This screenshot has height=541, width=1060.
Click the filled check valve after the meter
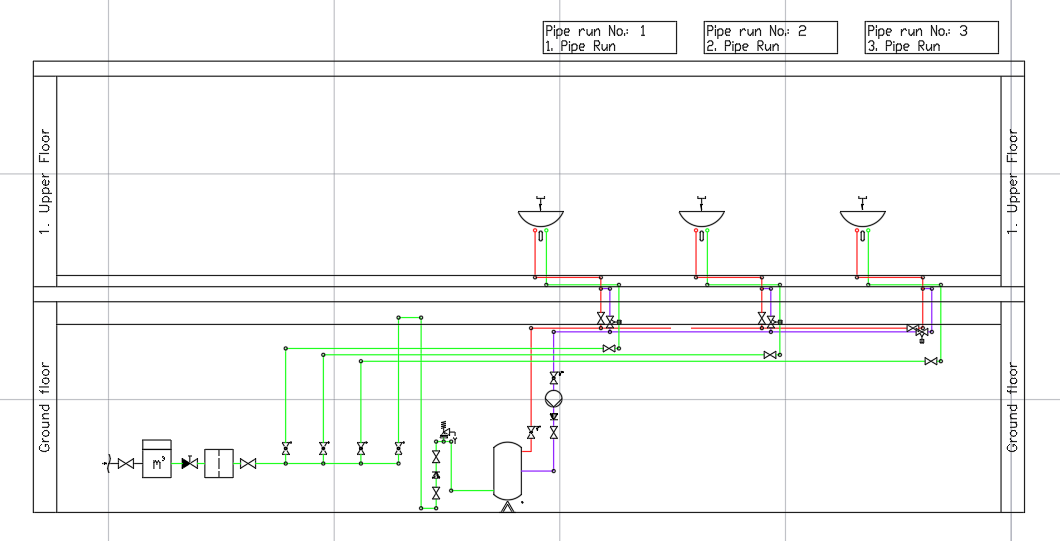[x=190, y=463]
